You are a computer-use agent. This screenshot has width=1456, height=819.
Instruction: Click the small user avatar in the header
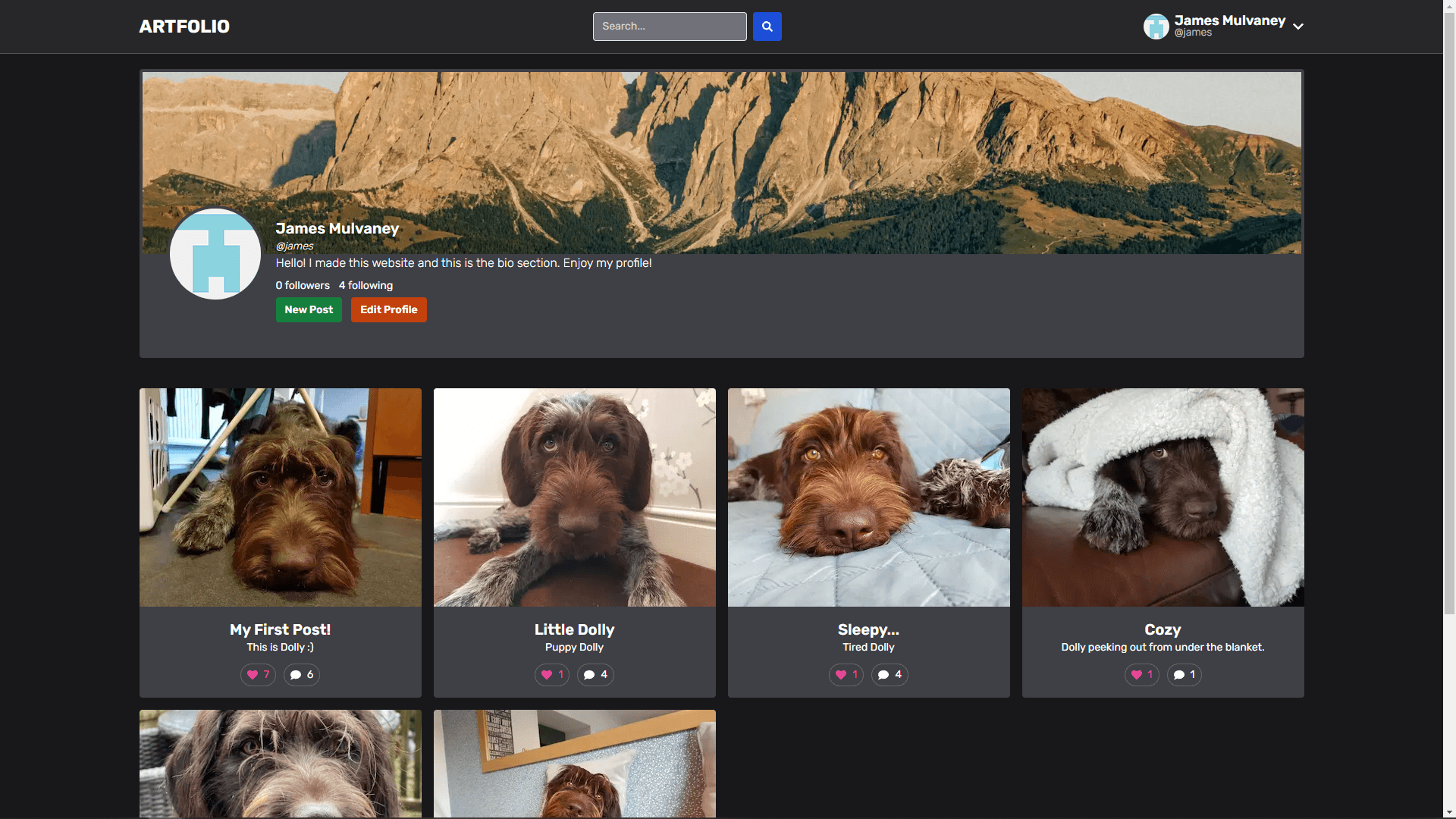[1156, 27]
